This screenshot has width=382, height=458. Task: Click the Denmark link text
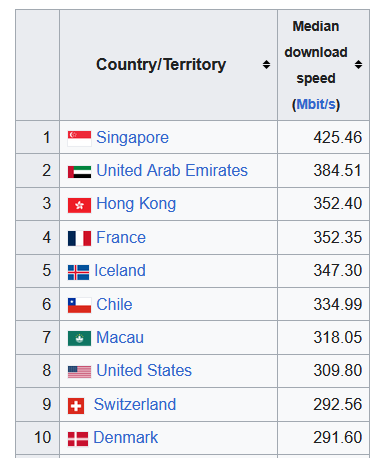[x=125, y=437]
